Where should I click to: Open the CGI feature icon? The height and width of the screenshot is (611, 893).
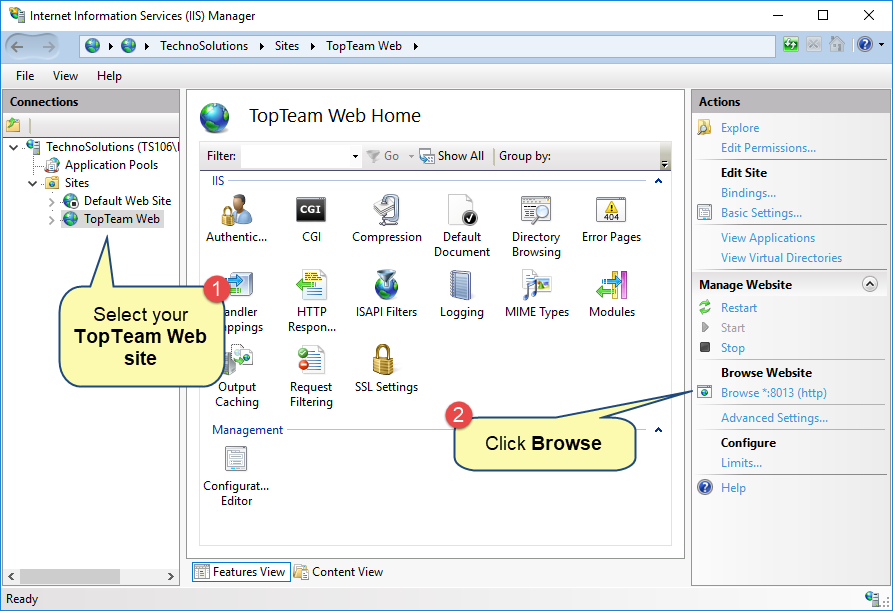[x=311, y=210]
